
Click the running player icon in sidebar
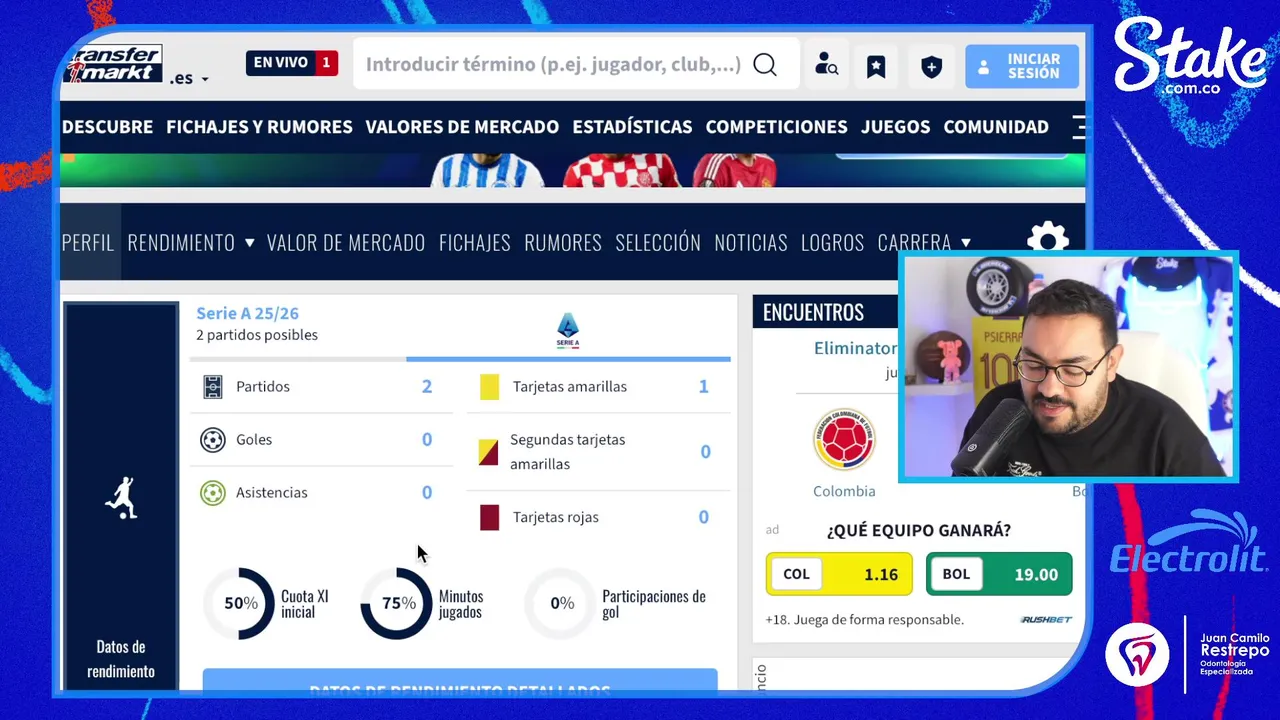pos(121,497)
